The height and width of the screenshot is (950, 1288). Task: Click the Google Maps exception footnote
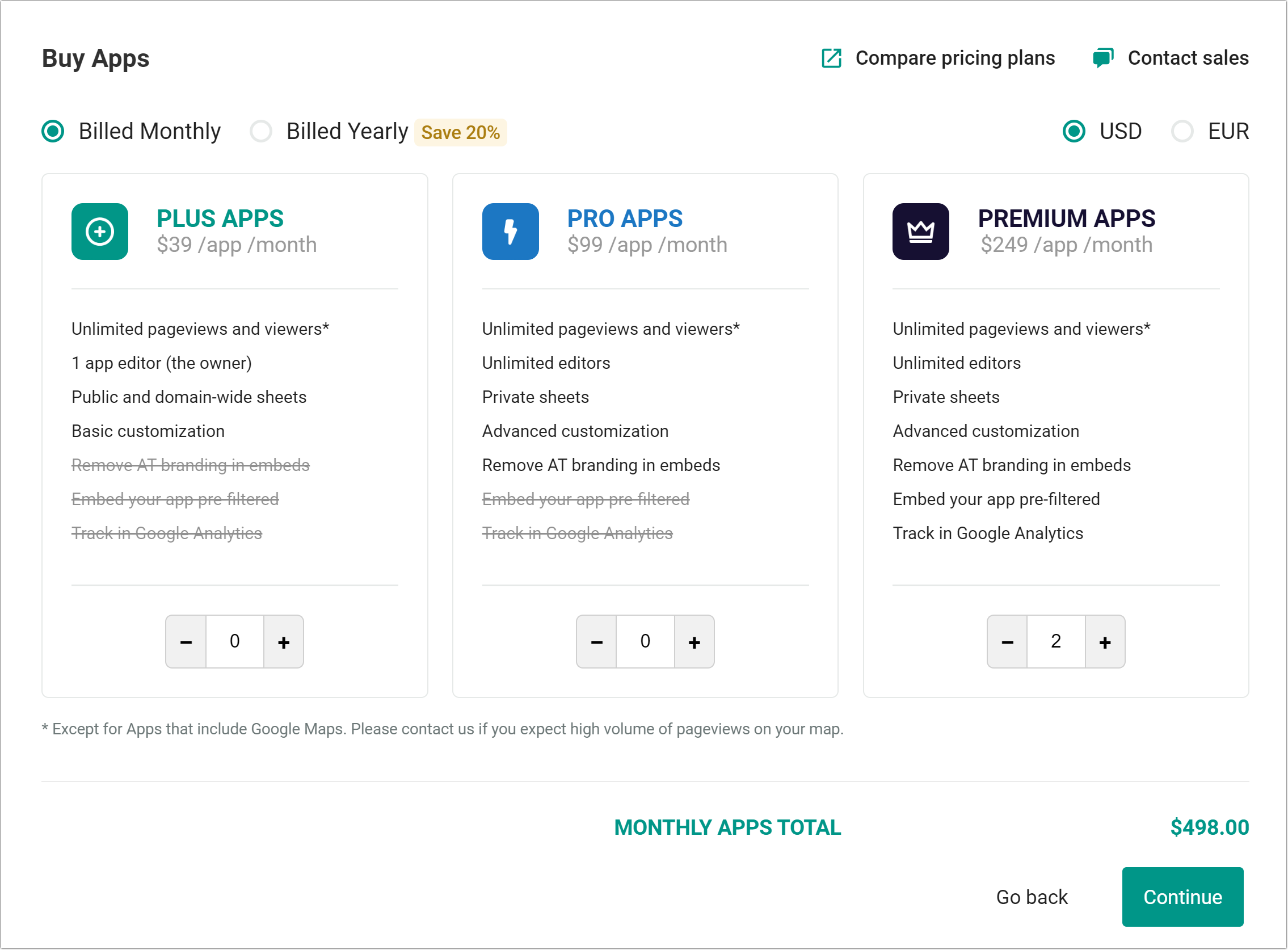(x=443, y=729)
